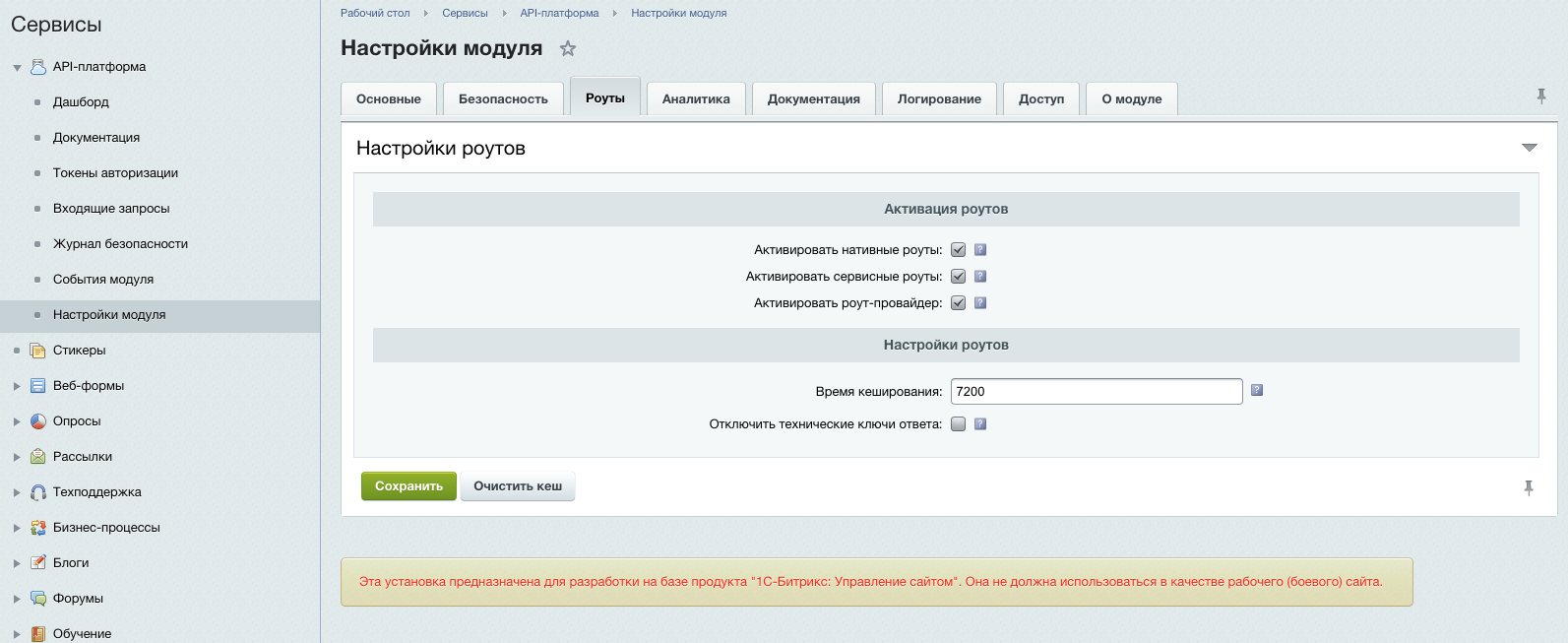
Task: Expand the Форумы tree node
Action: (x=17, y=599)
